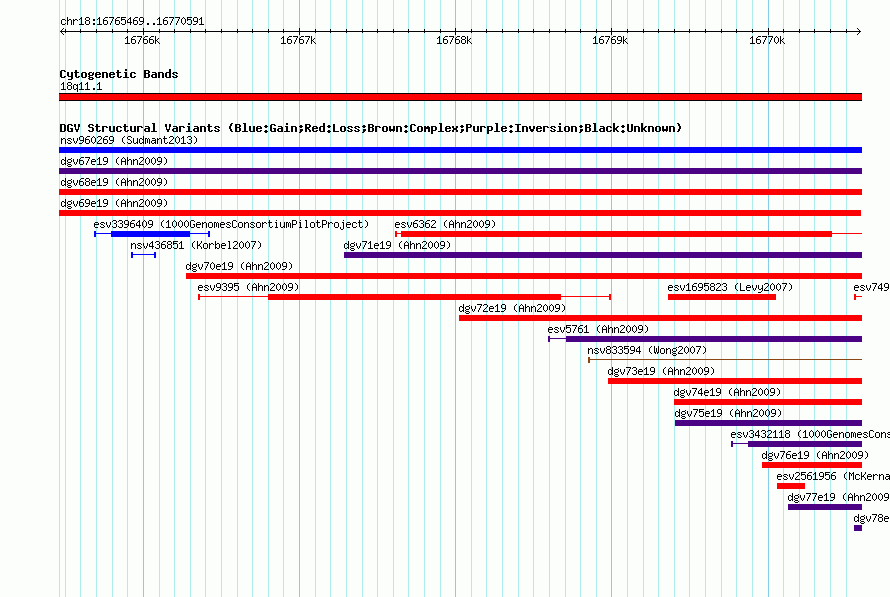Click the 16769k ruler label
890x597 pixels.
coord(610,40)
